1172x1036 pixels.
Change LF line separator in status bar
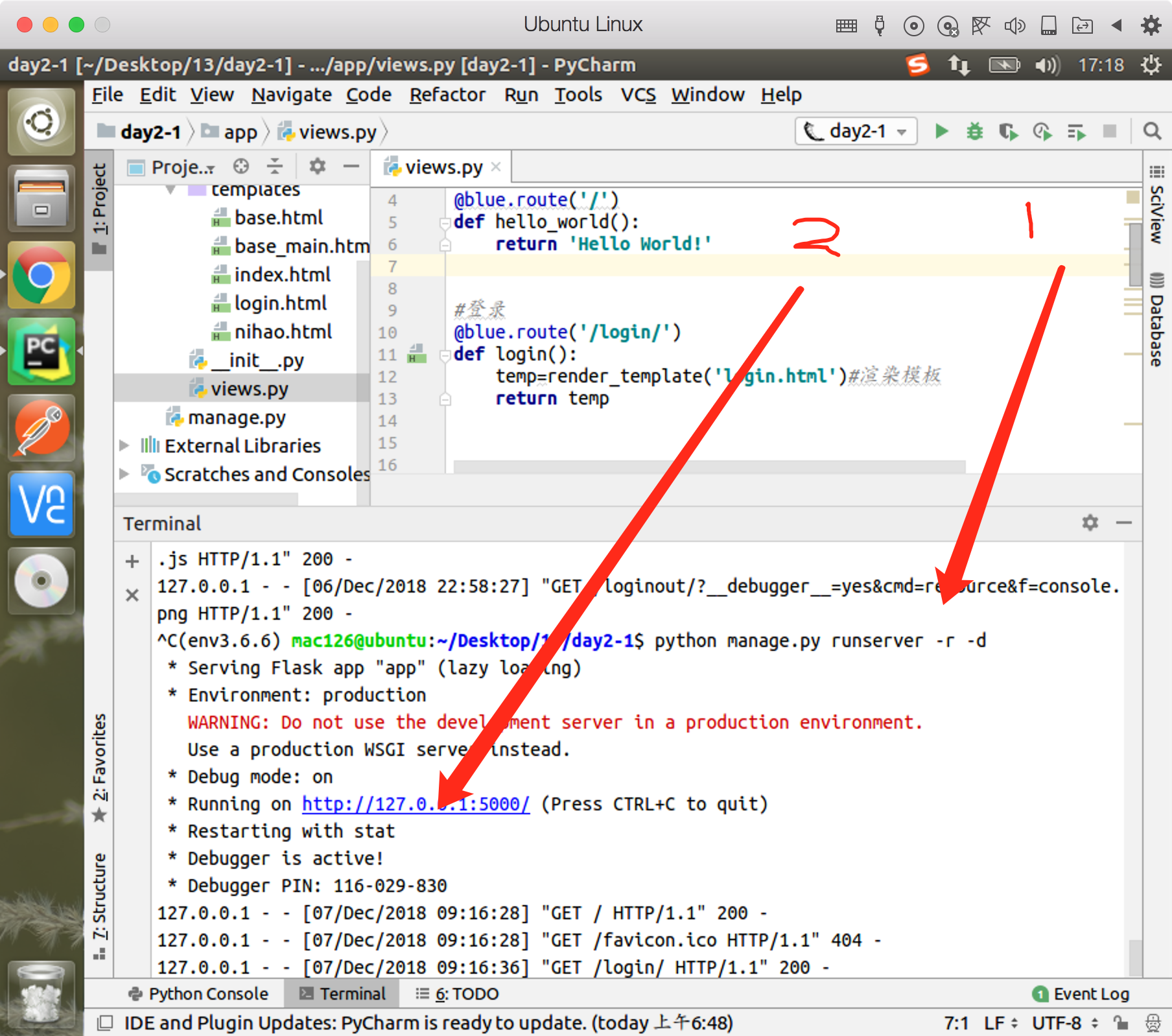(x=1001, y=1023)
